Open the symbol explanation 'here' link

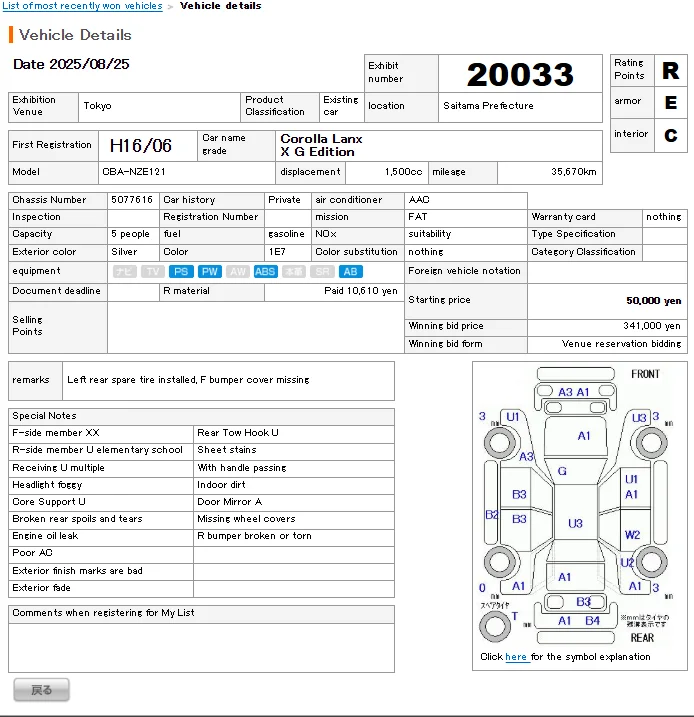click(x=516, y=657)
